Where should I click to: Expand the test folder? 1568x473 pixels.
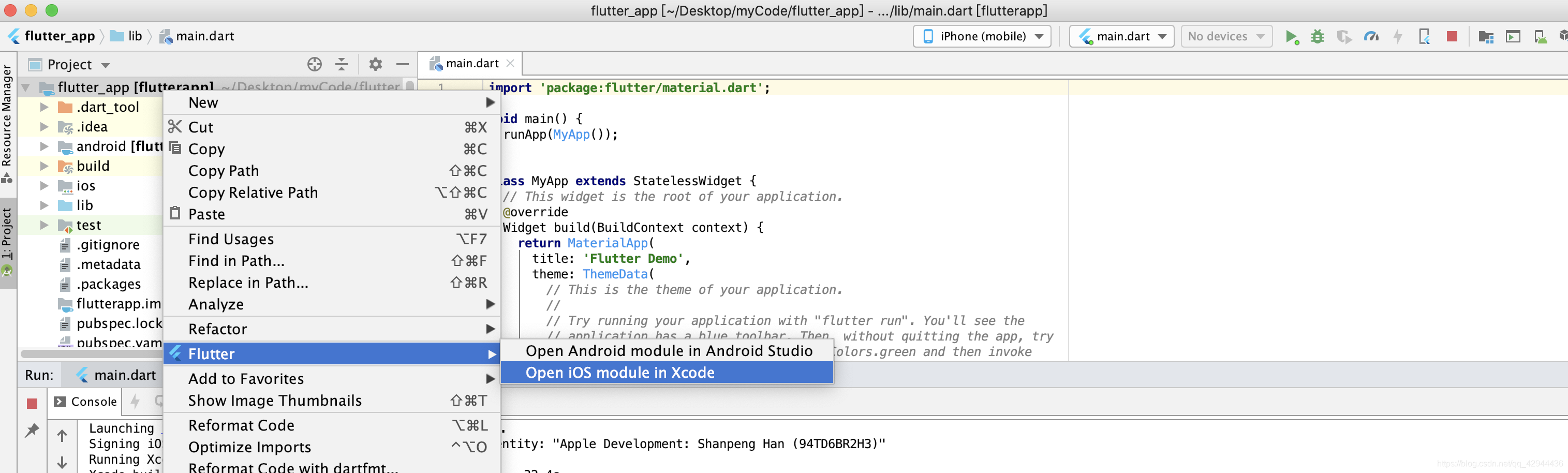(44, 225)
